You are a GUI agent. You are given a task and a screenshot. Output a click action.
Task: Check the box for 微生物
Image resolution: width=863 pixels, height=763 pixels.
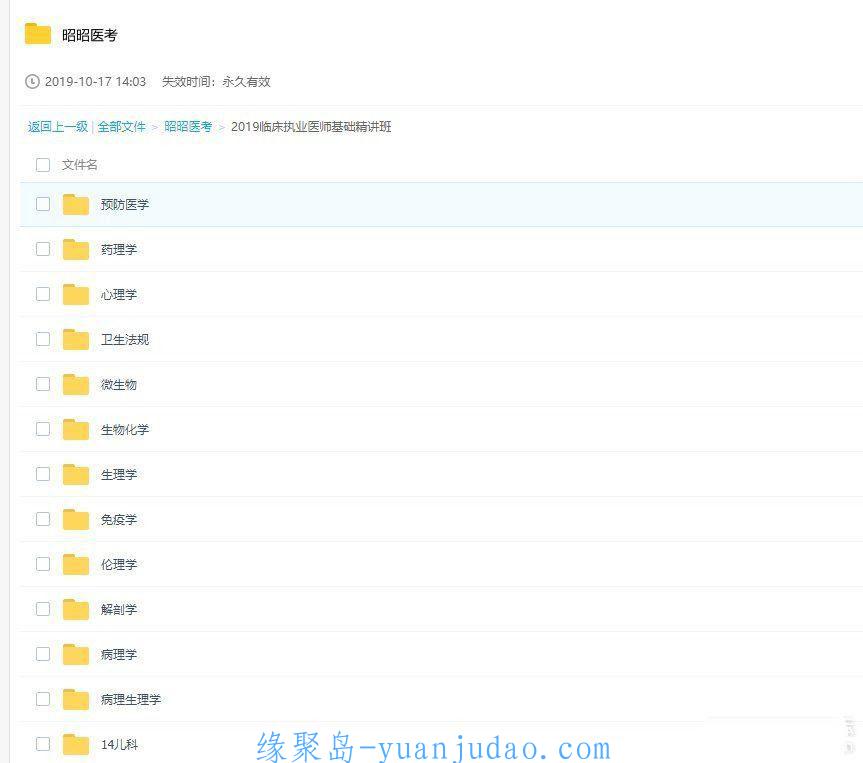[x=42, y=384]
